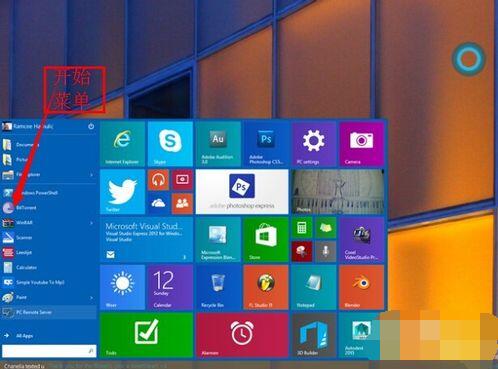Open the small green Calculator tile

coord(302,228)
